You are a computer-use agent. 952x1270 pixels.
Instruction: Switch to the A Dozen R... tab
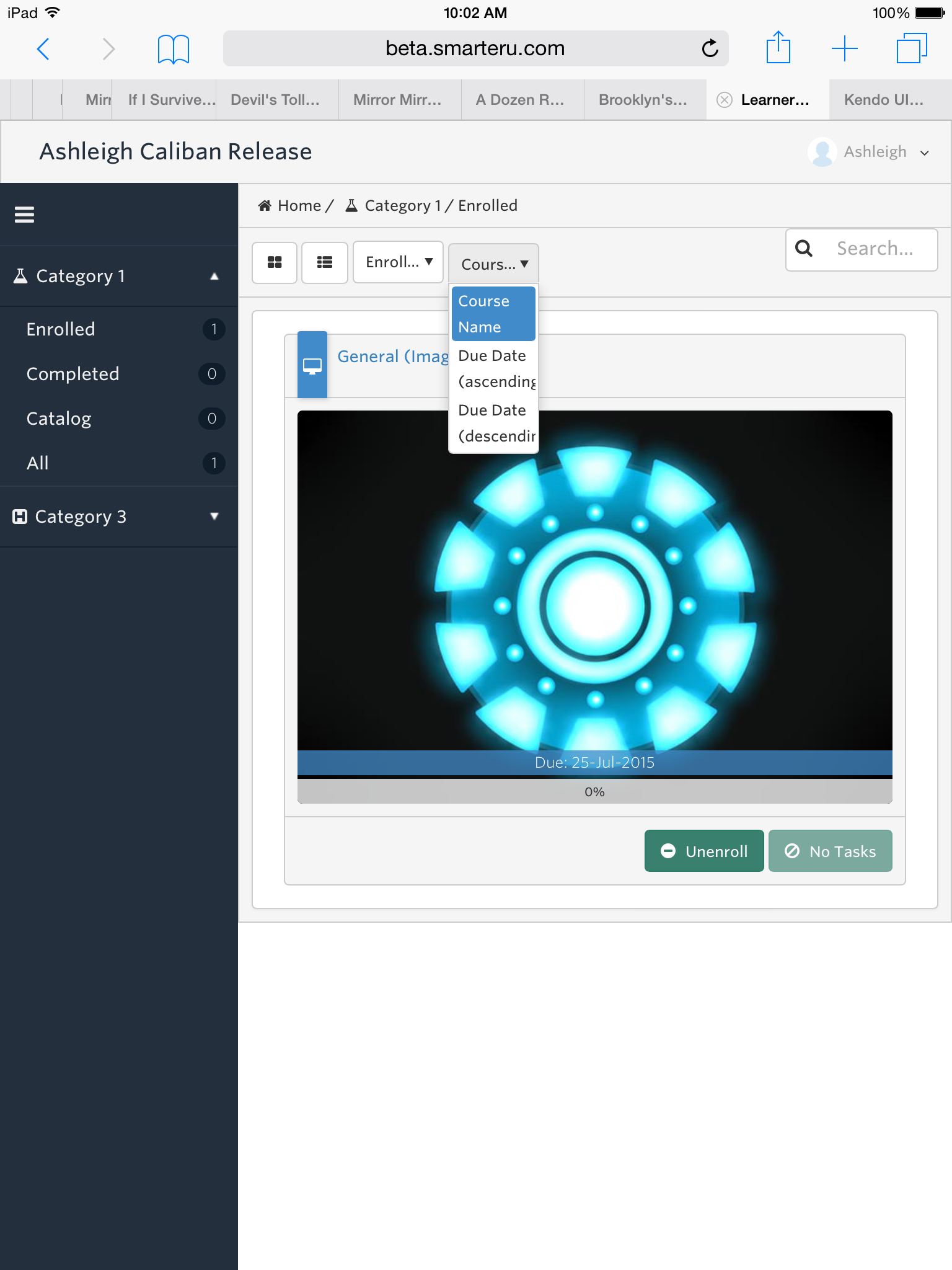coord(522,100)
